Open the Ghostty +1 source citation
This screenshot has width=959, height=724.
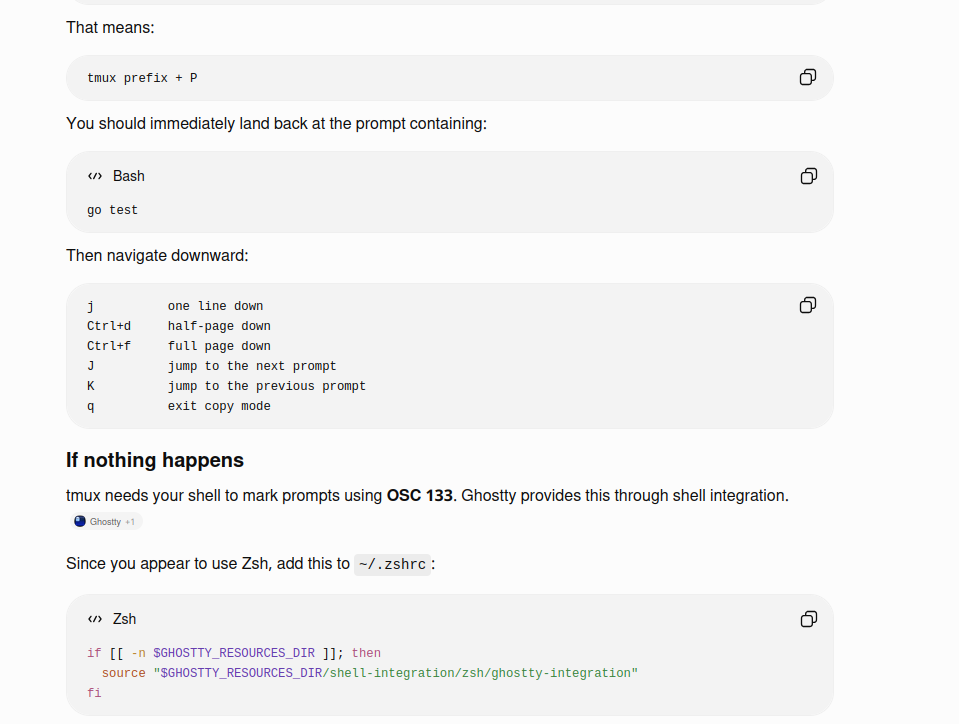click(105, 522)
